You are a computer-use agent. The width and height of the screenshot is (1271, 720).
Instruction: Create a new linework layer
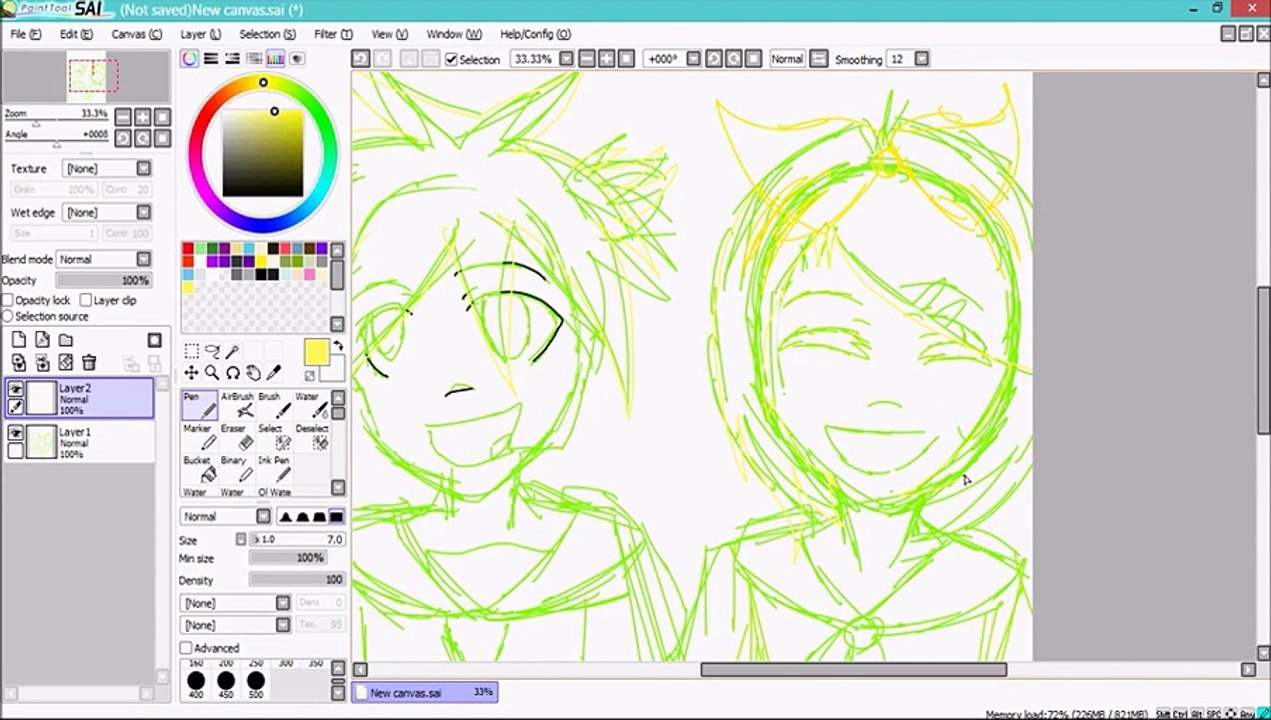tap(42, 340)
